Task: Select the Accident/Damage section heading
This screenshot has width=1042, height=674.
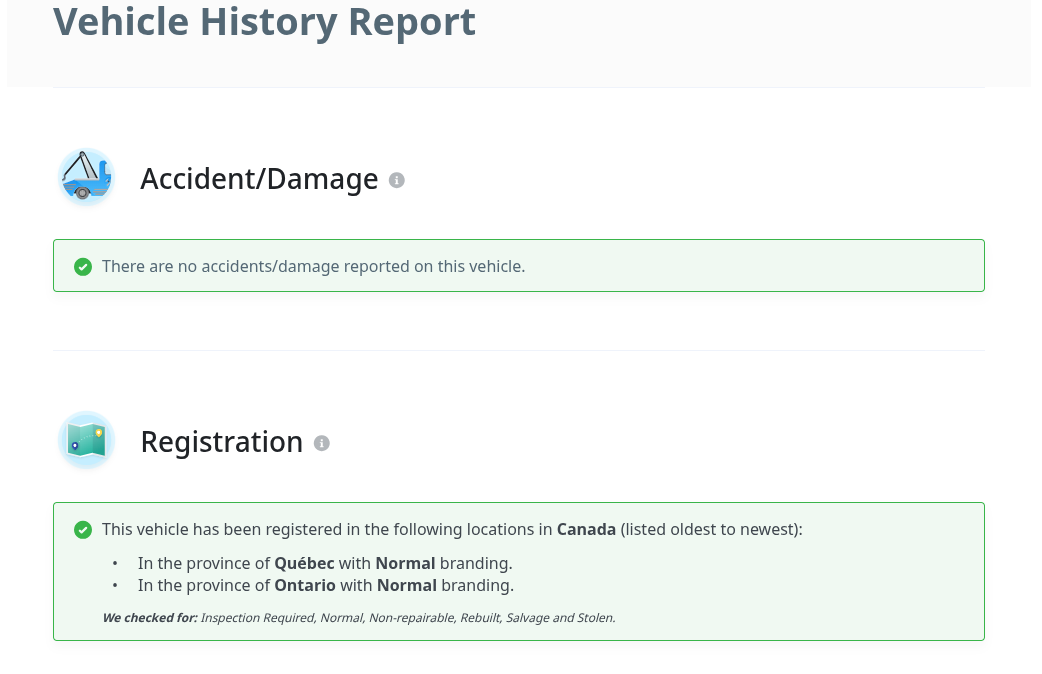Action: click(259, 179)
